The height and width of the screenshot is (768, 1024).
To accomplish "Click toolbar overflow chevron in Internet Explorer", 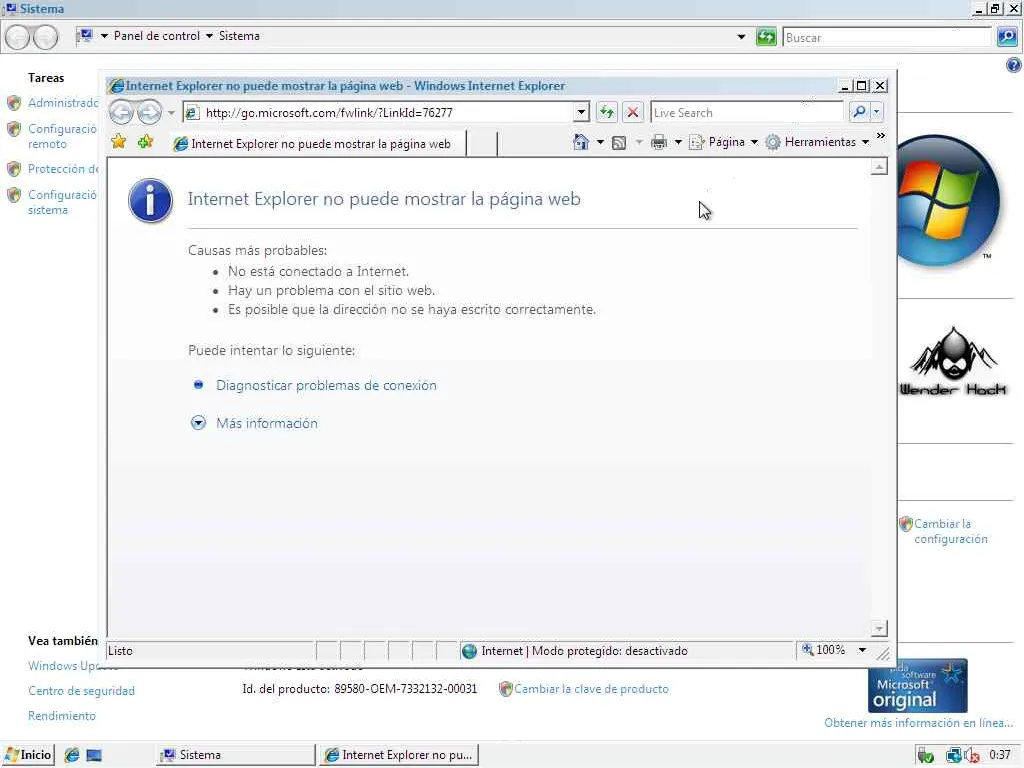I will [881, 136].
